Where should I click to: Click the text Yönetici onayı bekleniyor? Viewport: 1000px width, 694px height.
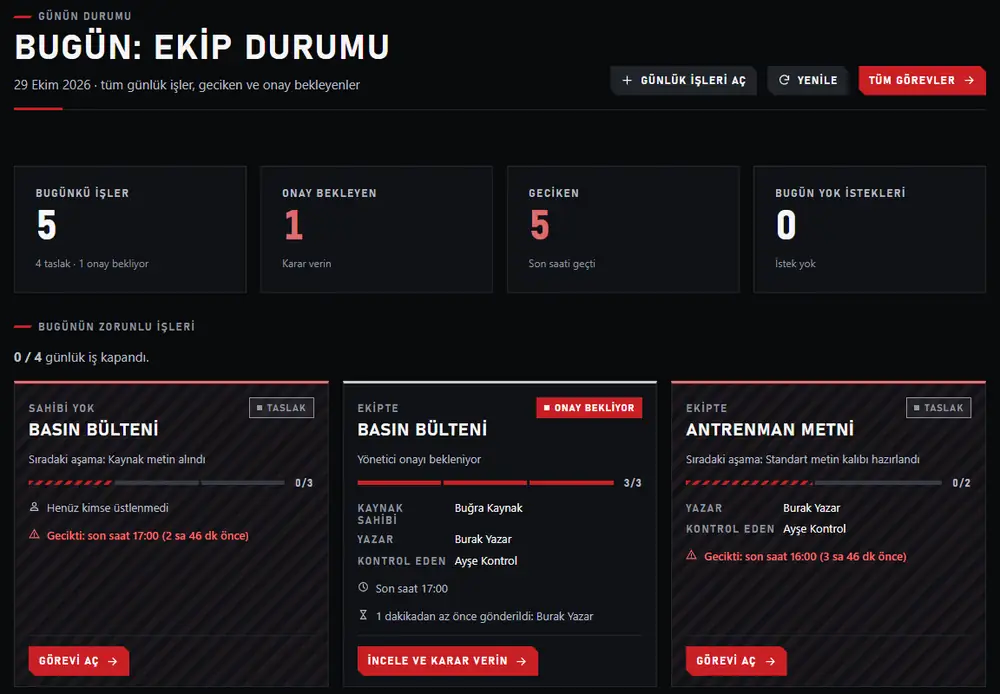419,459
